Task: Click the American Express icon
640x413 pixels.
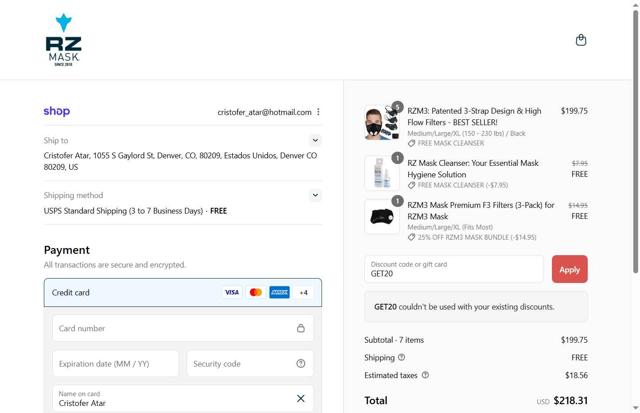Action: tap(279, 292)
